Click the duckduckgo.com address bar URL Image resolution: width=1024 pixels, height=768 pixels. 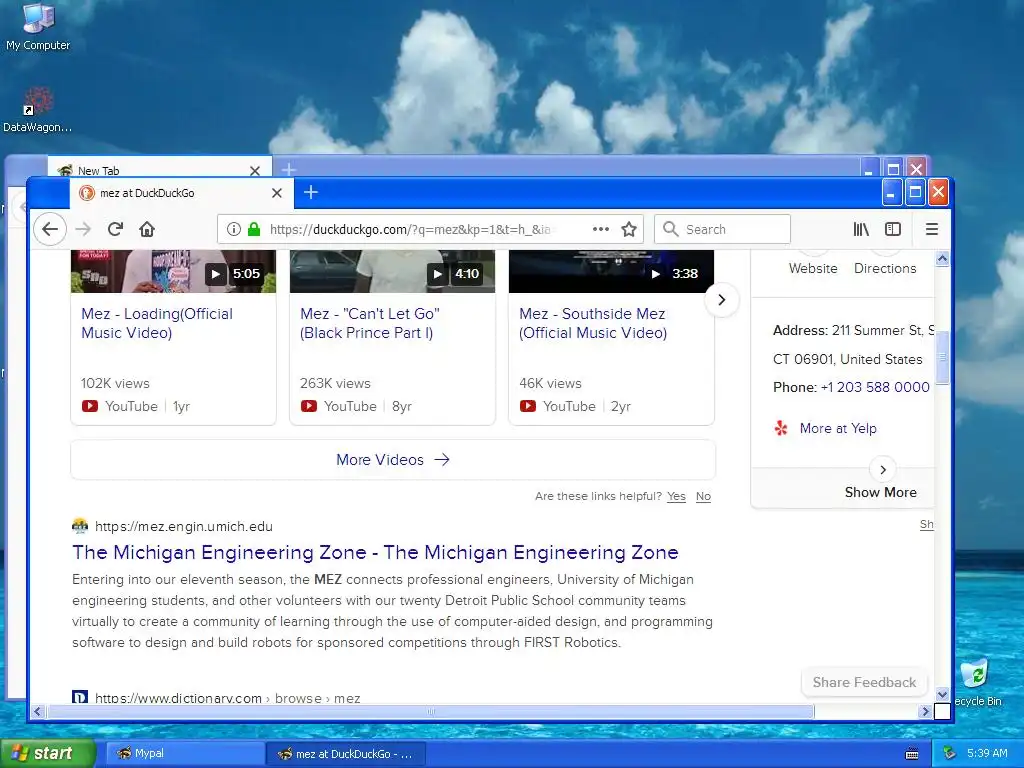(x=410, y=229)
